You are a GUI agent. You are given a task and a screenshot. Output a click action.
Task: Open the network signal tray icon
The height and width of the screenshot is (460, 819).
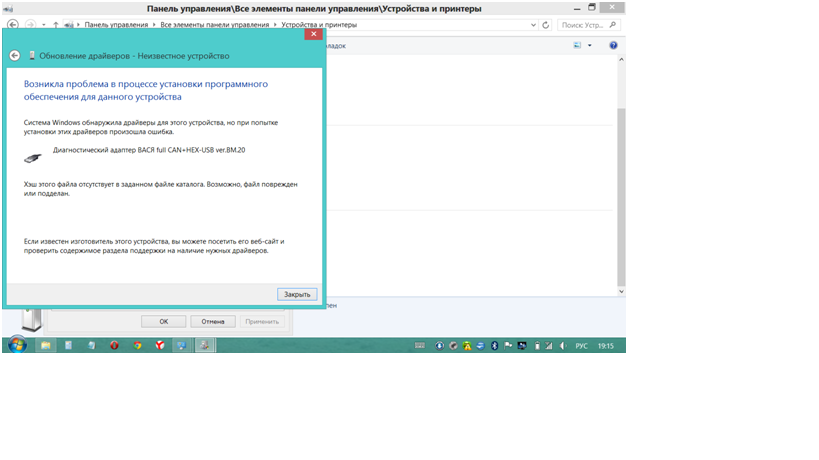click(548, 346)
